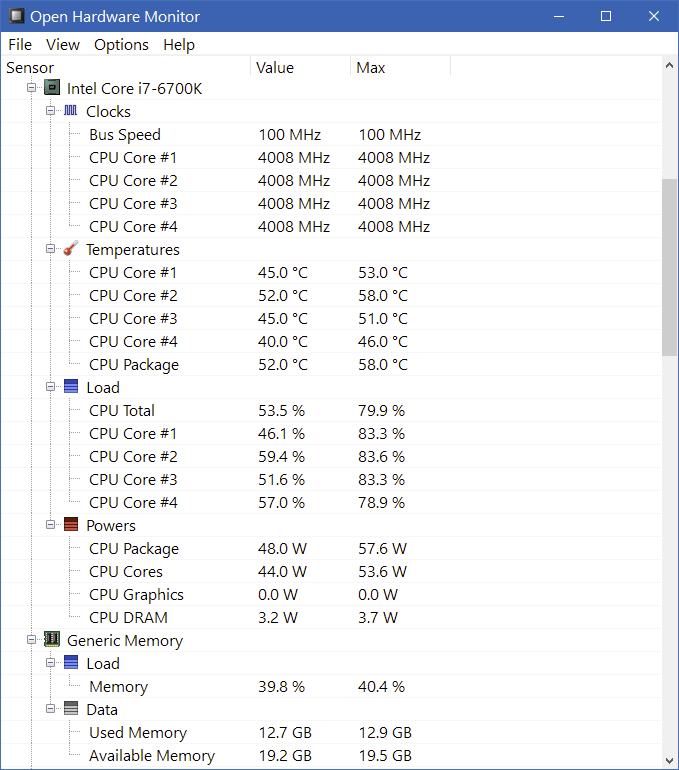Image resolution: width=679 pixels, height=770 pixels.
Task: Click the 100 MHz Bus Speed value
Action: point(290,135)
